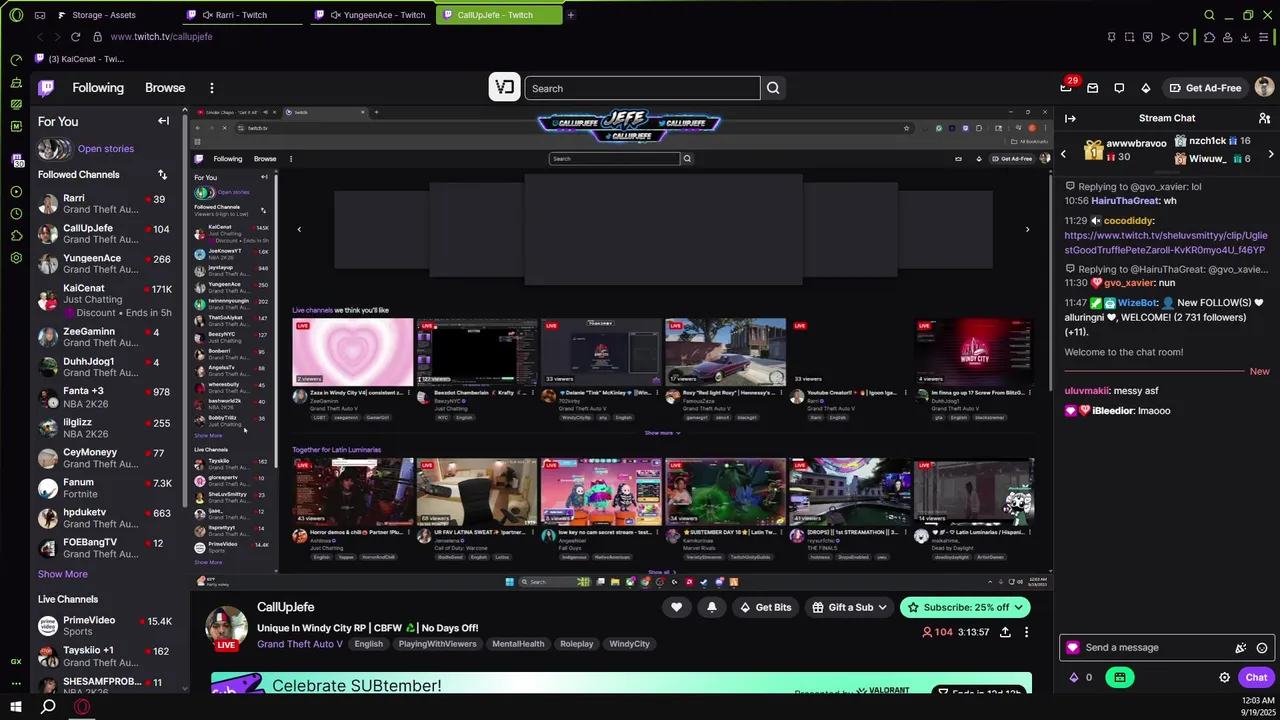This screenshot has width=1280, height=720.
Task: Select the CallUpJefe - Twitch tab
Action: coord(498,15)
